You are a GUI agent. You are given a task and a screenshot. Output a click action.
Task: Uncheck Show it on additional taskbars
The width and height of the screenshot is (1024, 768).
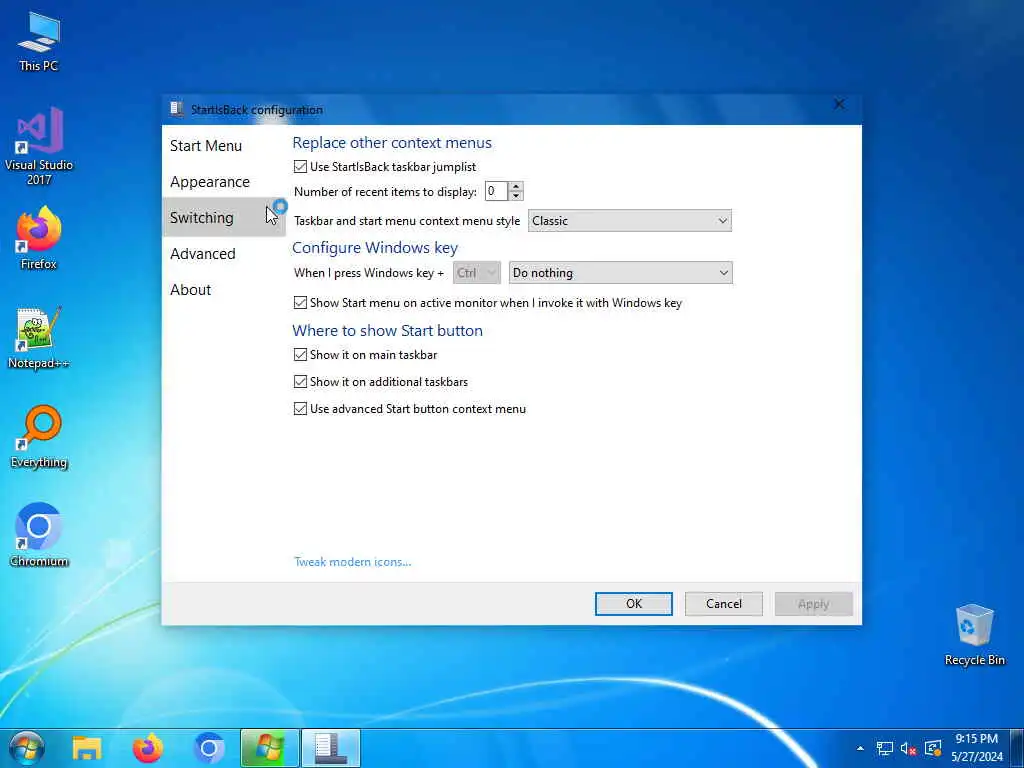click(x=300, y=381)
